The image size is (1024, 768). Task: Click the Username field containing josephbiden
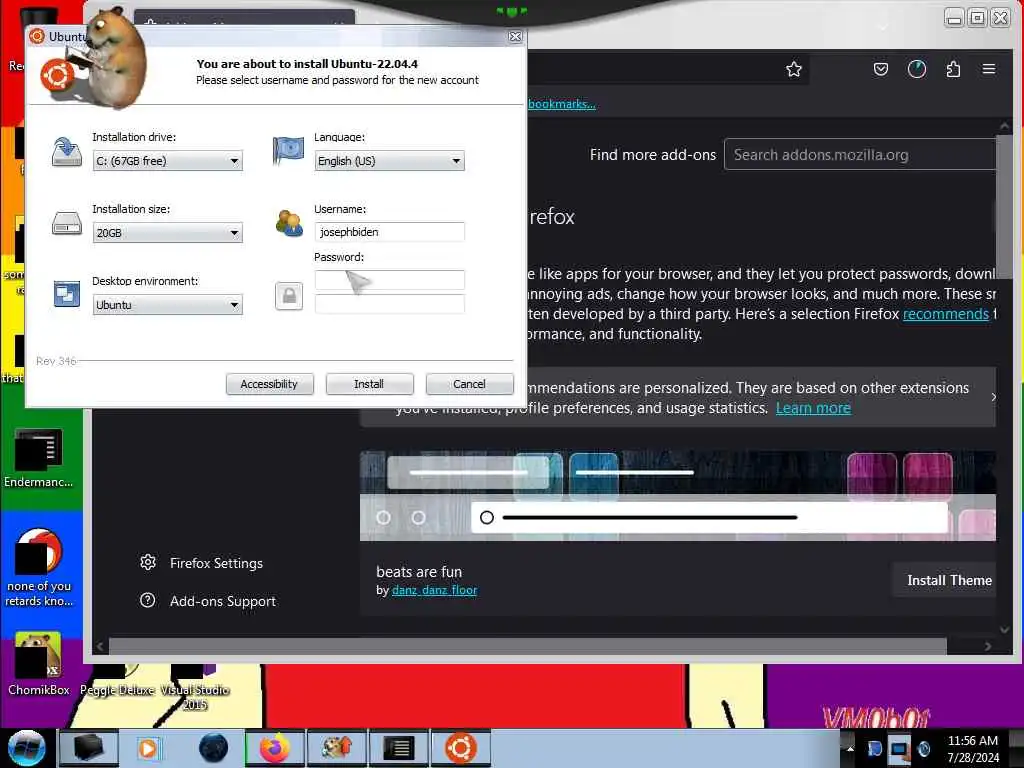point(389,232)
